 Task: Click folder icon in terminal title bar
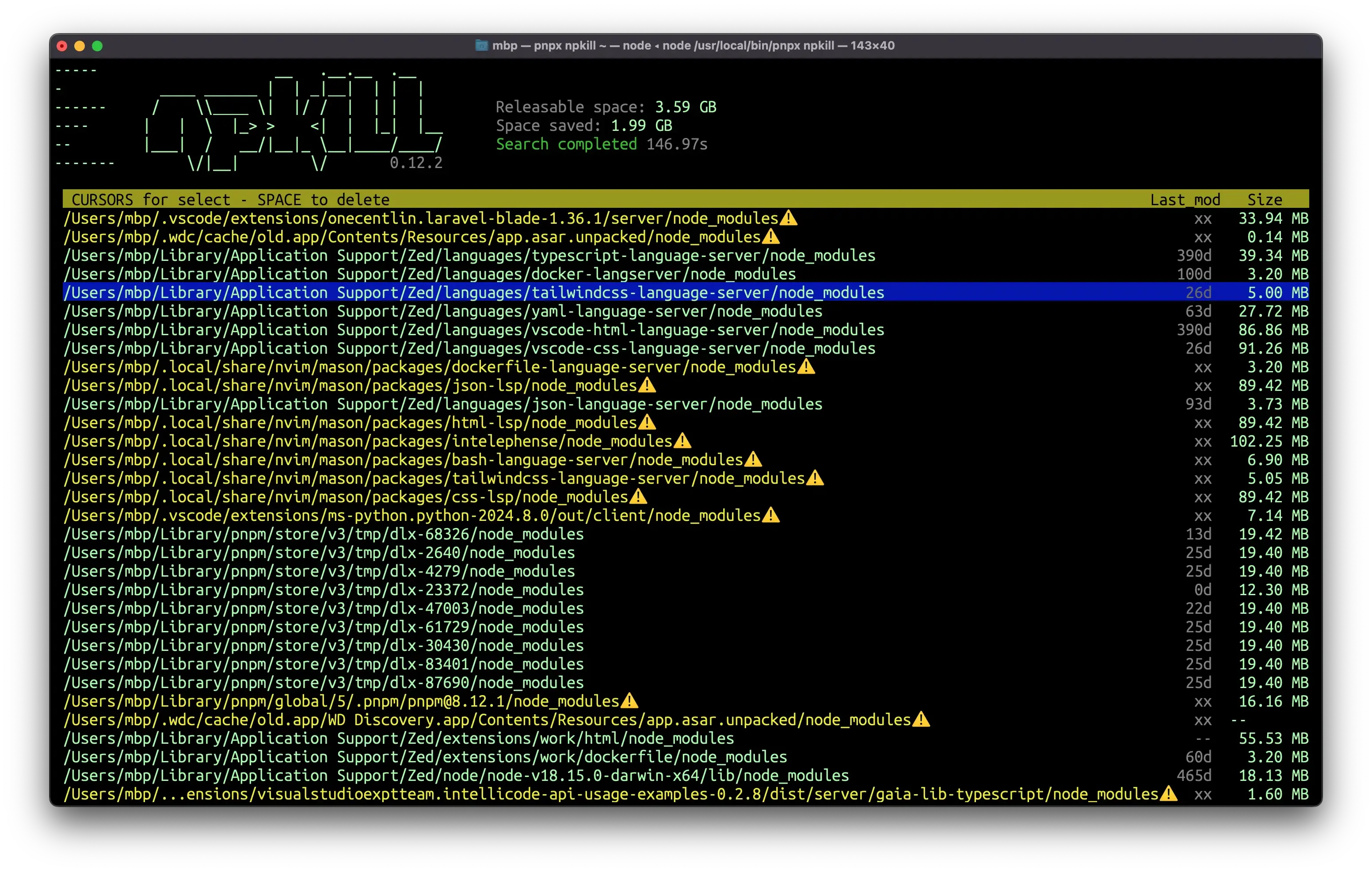coord(481,46)
